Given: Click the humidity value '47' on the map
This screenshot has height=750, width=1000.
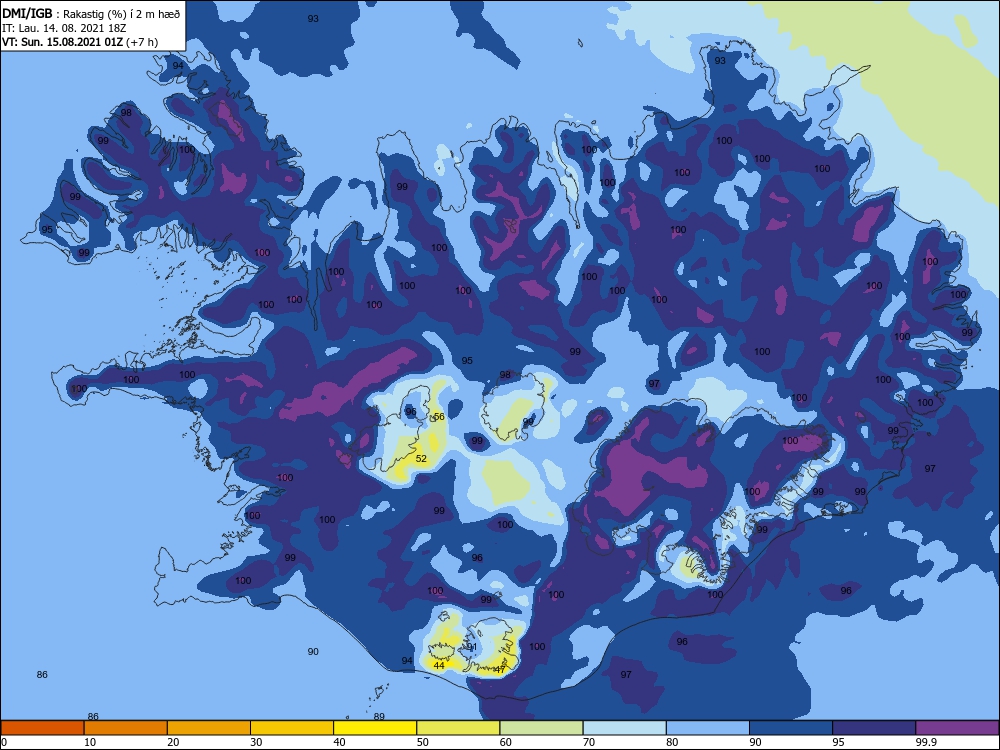Looking at the screenshot, I should pyautogui.click(x=500, y=670).
